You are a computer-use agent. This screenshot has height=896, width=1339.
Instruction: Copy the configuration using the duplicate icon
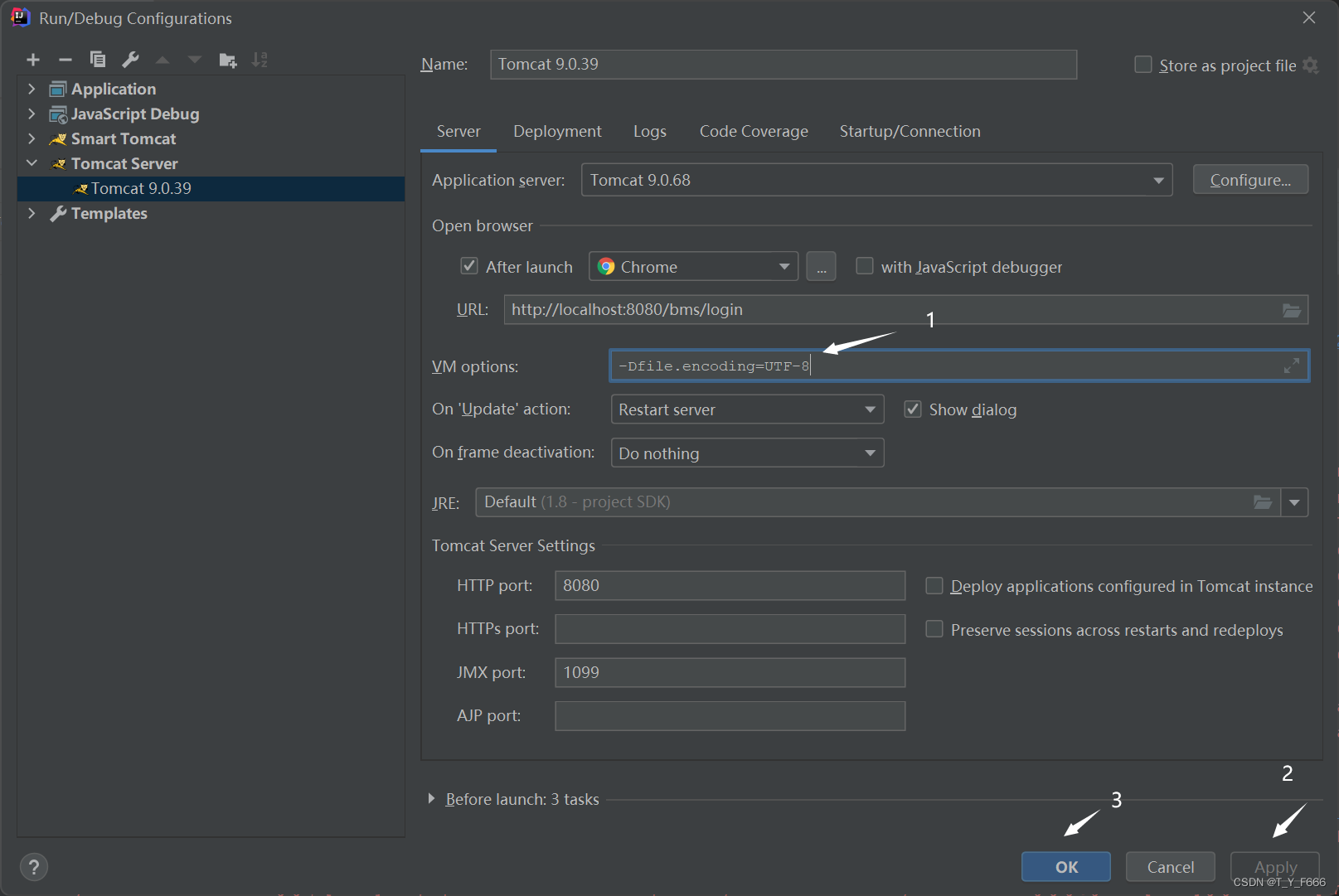pos(98,60)
